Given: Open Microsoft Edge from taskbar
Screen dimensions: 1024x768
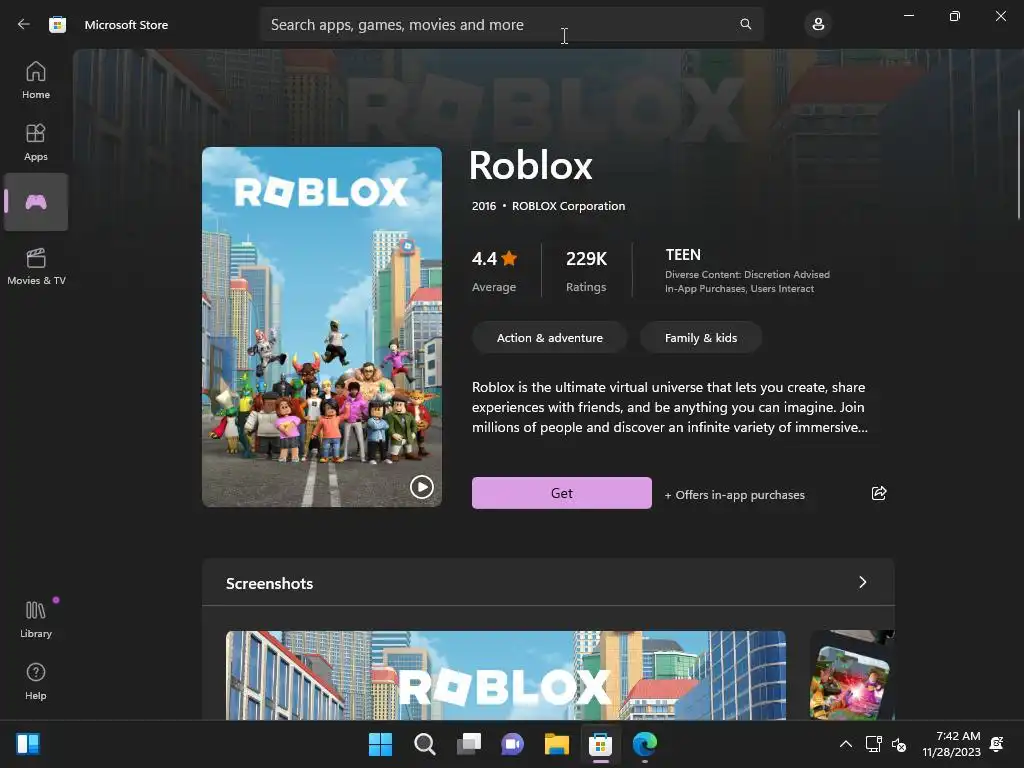Looking at the screenshot, I should (x=645, y=744).
